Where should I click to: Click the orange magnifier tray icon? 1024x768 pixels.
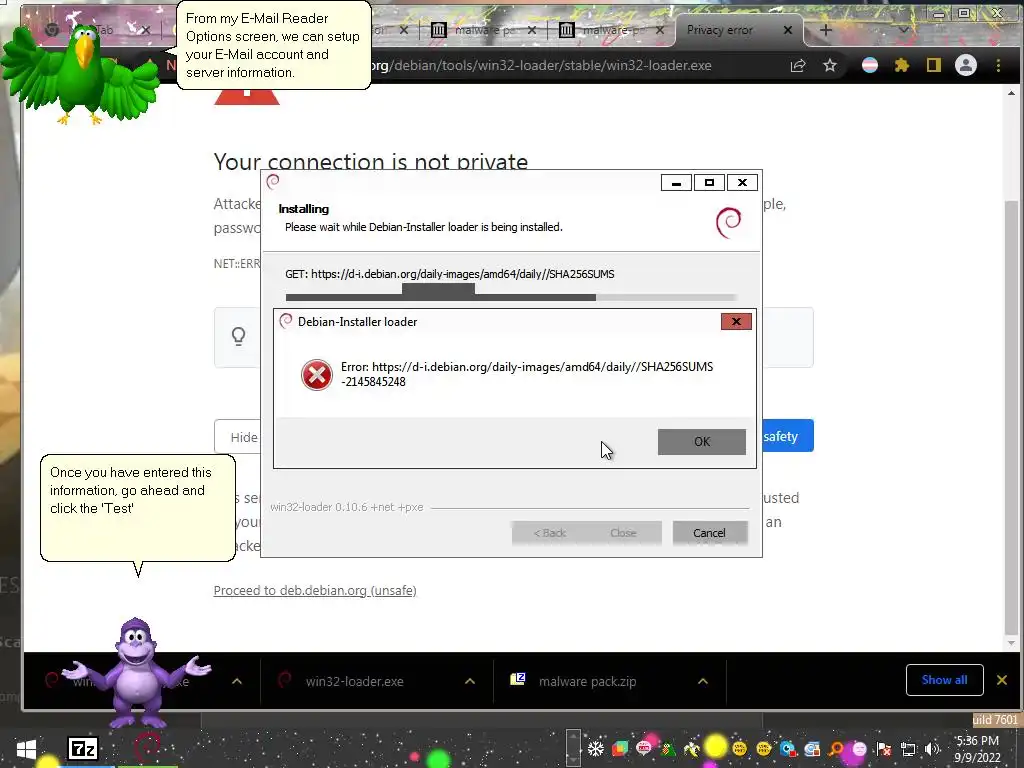click(x=836, y=749)
